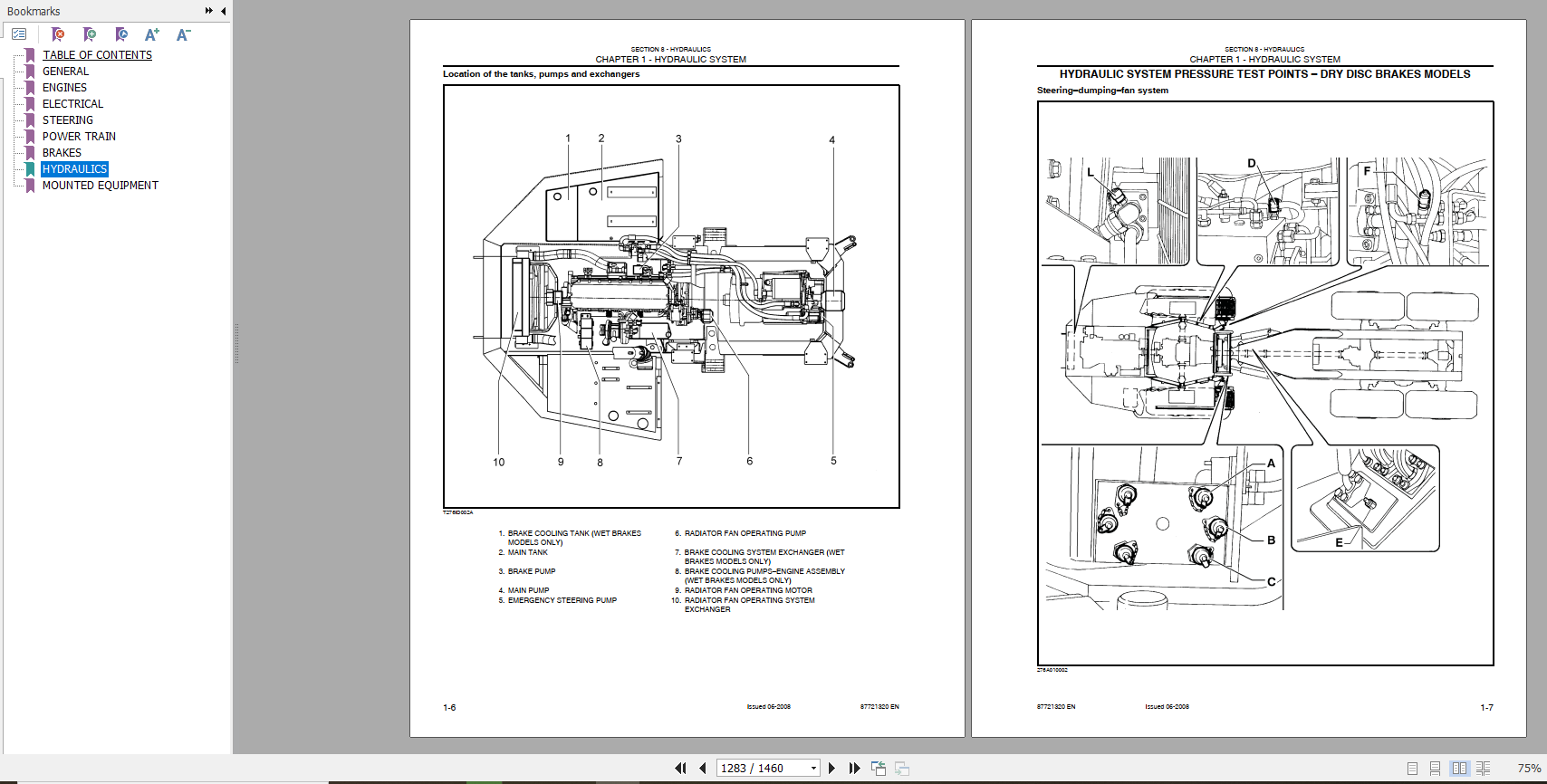Collapse the Bookmarks panel
The image size is (1547, 784).
tap(223, 11)
